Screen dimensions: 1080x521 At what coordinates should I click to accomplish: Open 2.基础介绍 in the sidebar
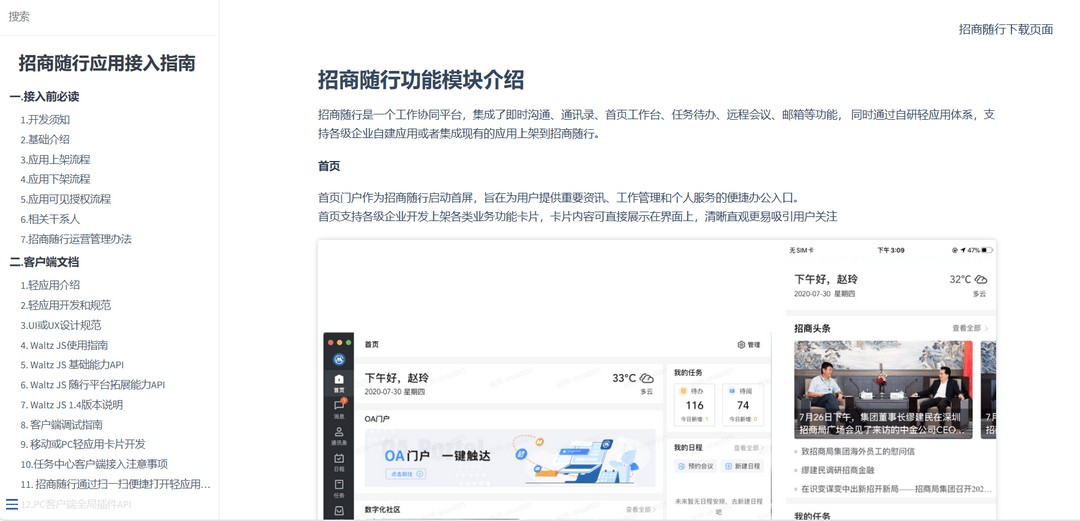pos(45,139)
